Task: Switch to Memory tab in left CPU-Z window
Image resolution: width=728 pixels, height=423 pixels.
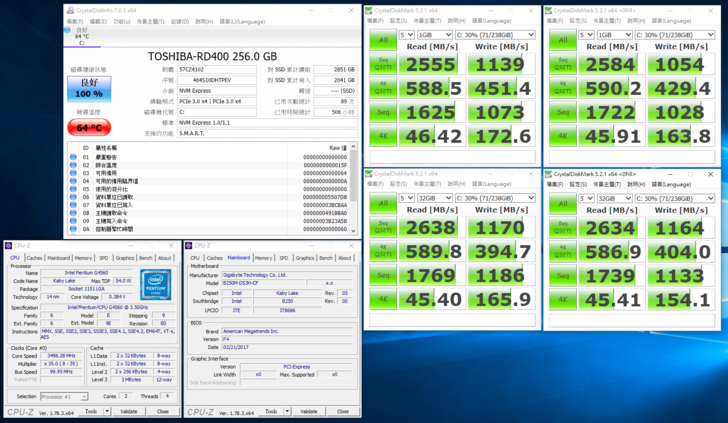Action: (x=84, y=258)
